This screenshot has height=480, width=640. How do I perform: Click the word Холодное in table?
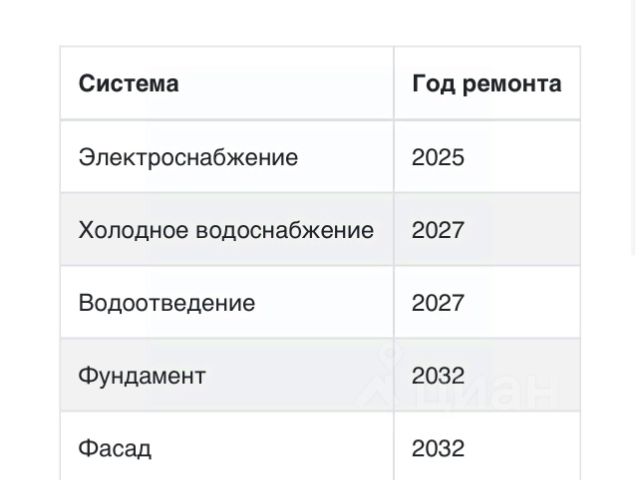point(133,230)
